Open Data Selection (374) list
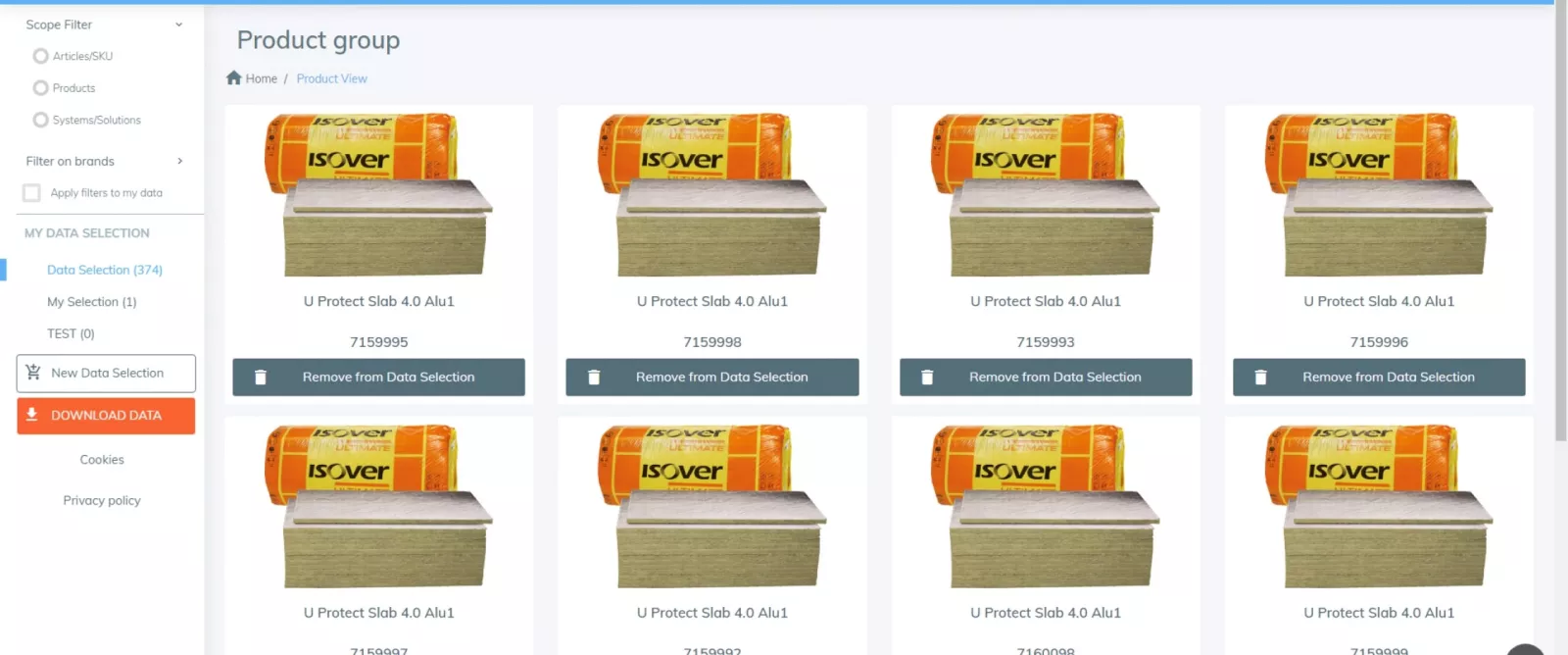Image resolution: width=1568 pixels, height=655 pixels. (105, 270)
